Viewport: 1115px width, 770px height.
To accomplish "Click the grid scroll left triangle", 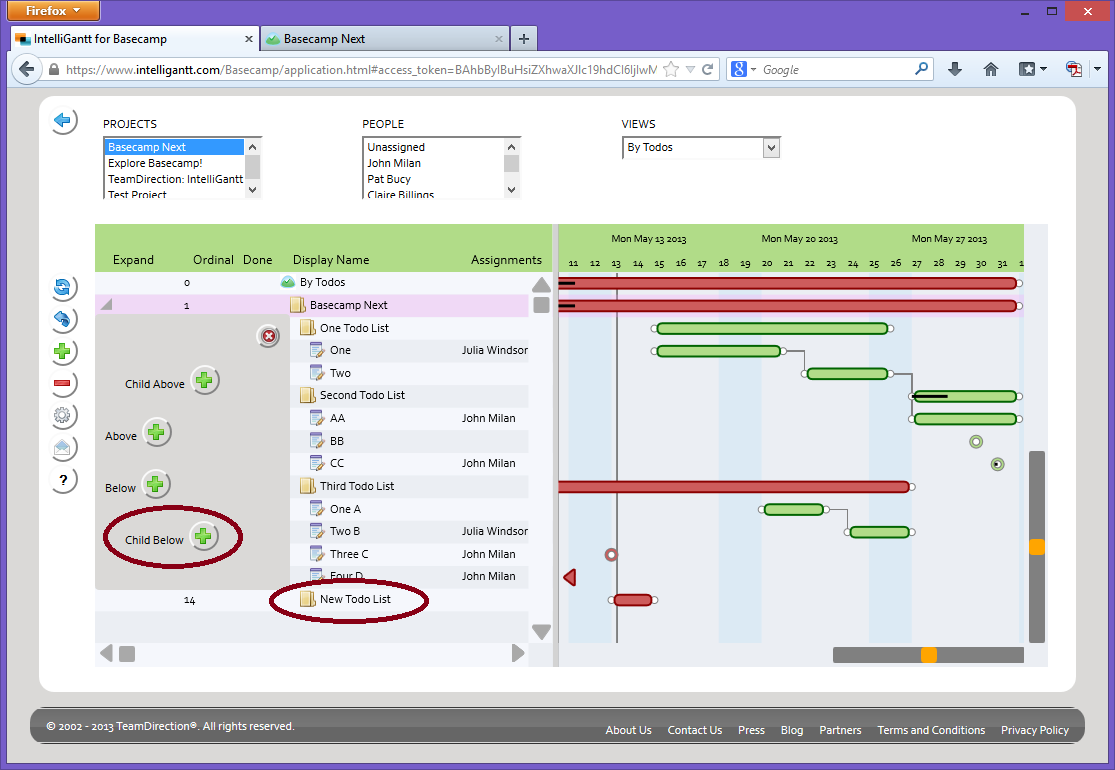I will pos(107,653).
